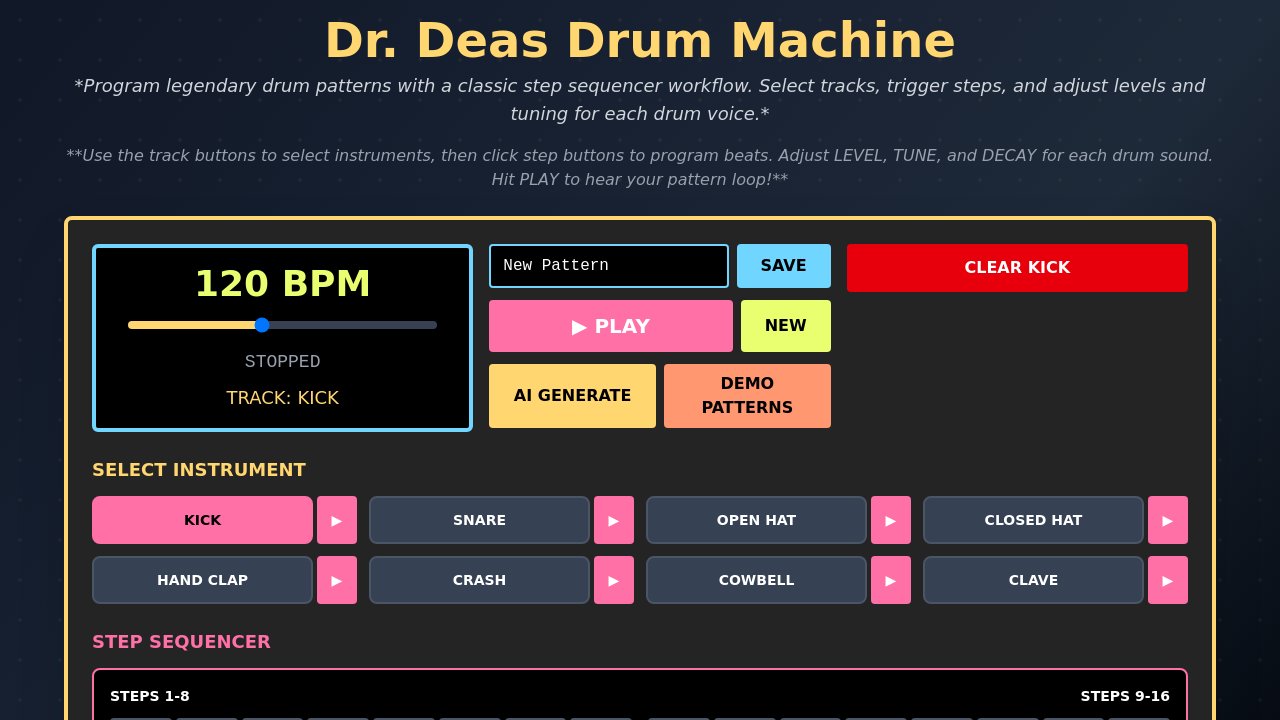Select the OPEN HAT instrument track
This screenshot has width=1280, height=720.
click(x=756, y=520)
